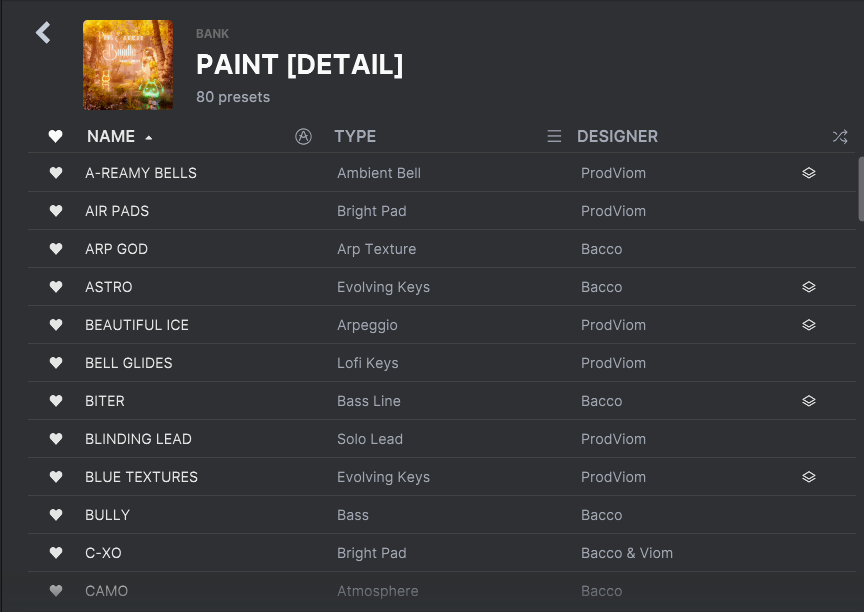The width and height of the screenshot is (864, 612).
Task: Sort by the DESIGNER column header
Action: pos(617,136)
